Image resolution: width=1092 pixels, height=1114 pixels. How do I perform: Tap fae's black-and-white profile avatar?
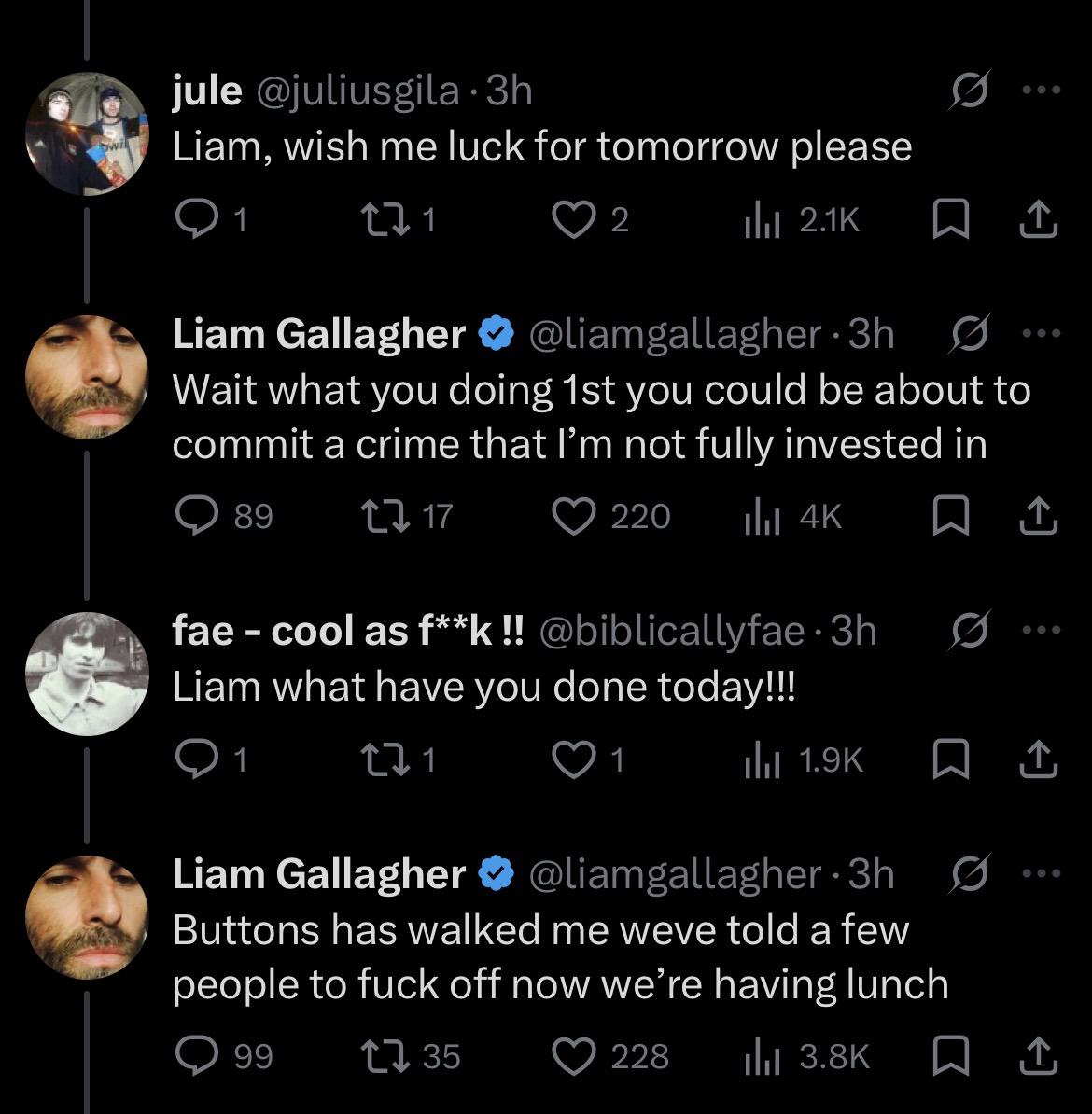pyautogui.click(x=88, y=674)
